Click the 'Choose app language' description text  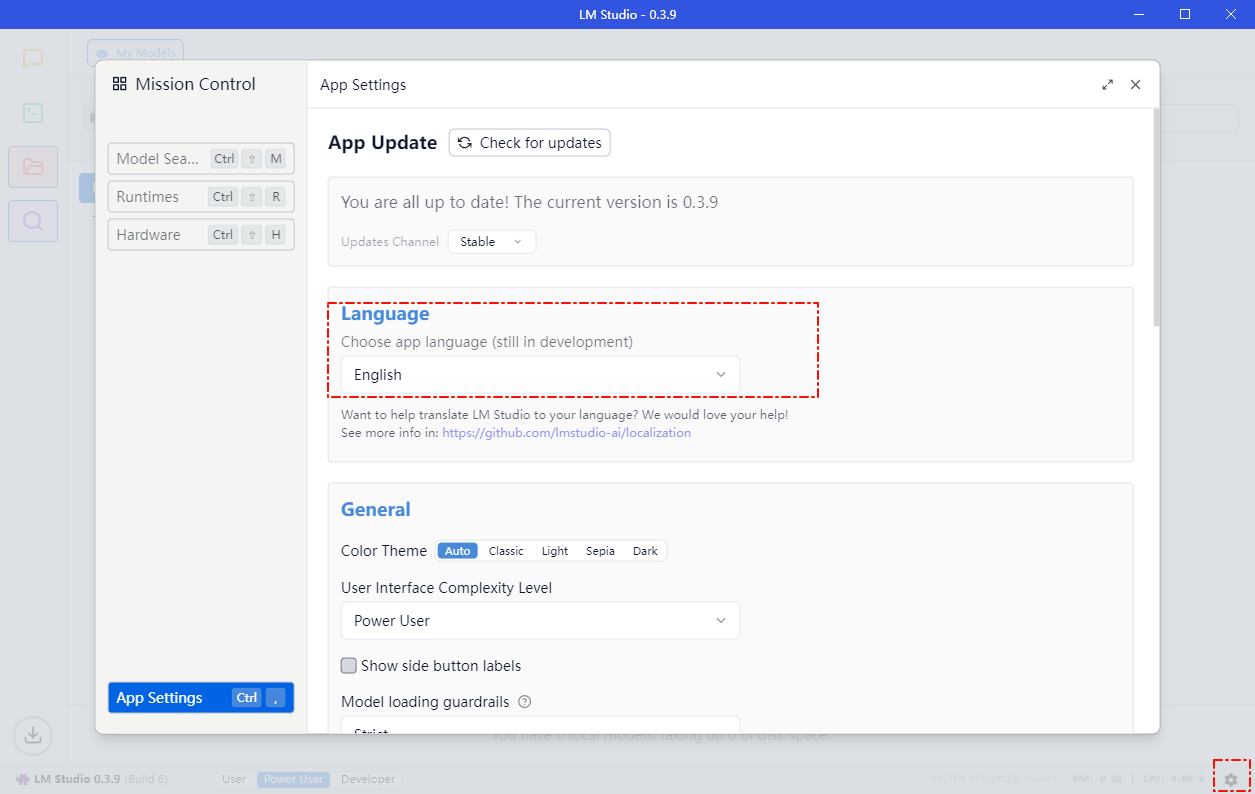487,342
